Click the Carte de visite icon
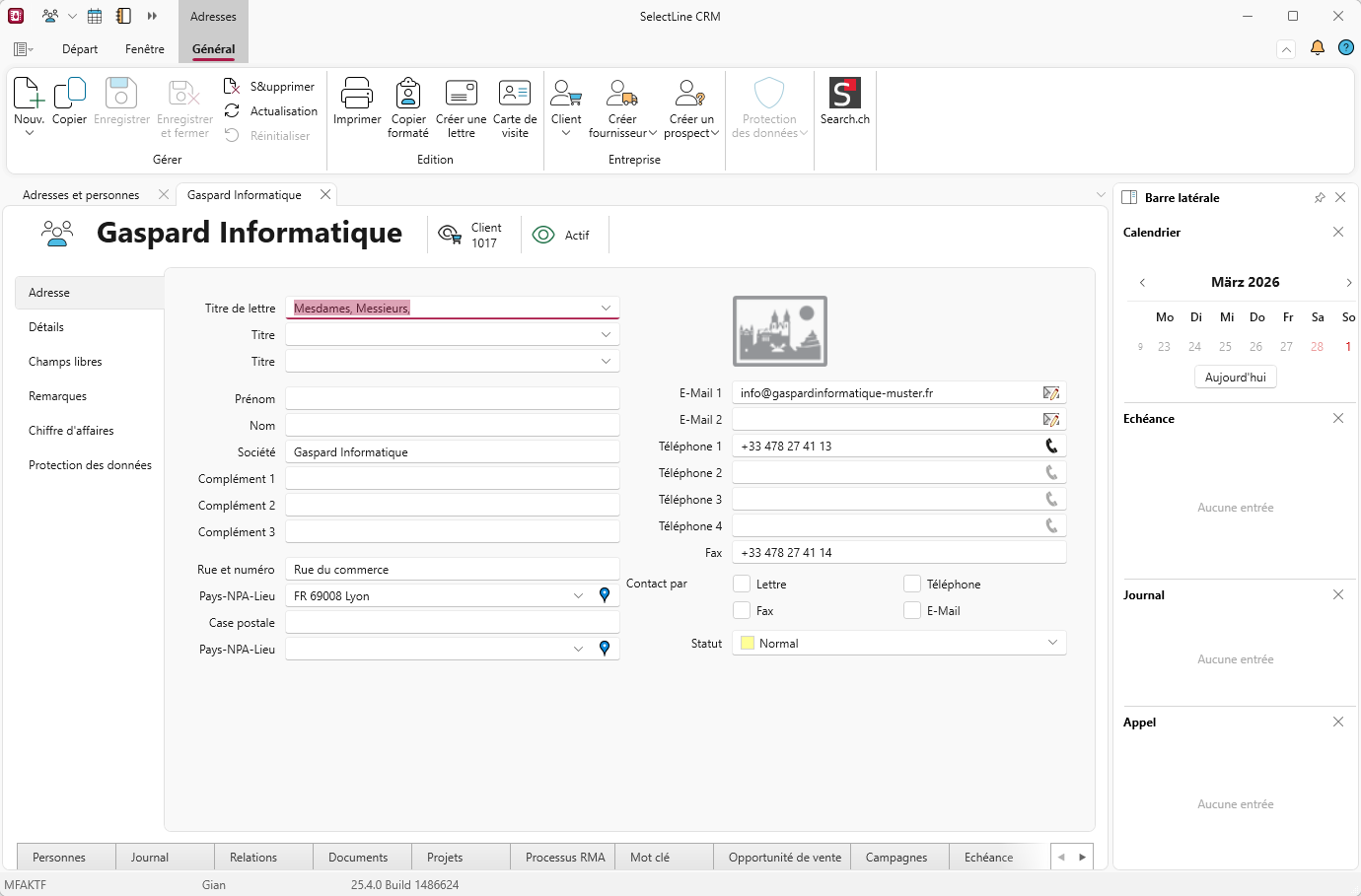The image size is (1361, 896). pos(515,94)
